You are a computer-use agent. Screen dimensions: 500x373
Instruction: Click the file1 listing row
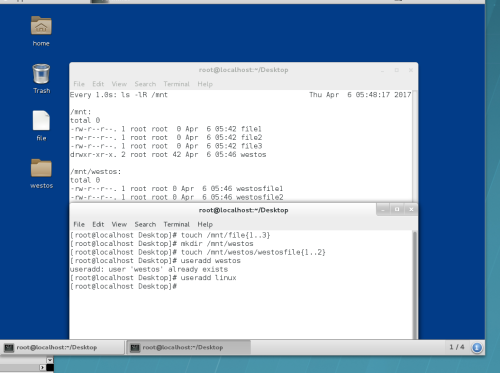[166, 129]
